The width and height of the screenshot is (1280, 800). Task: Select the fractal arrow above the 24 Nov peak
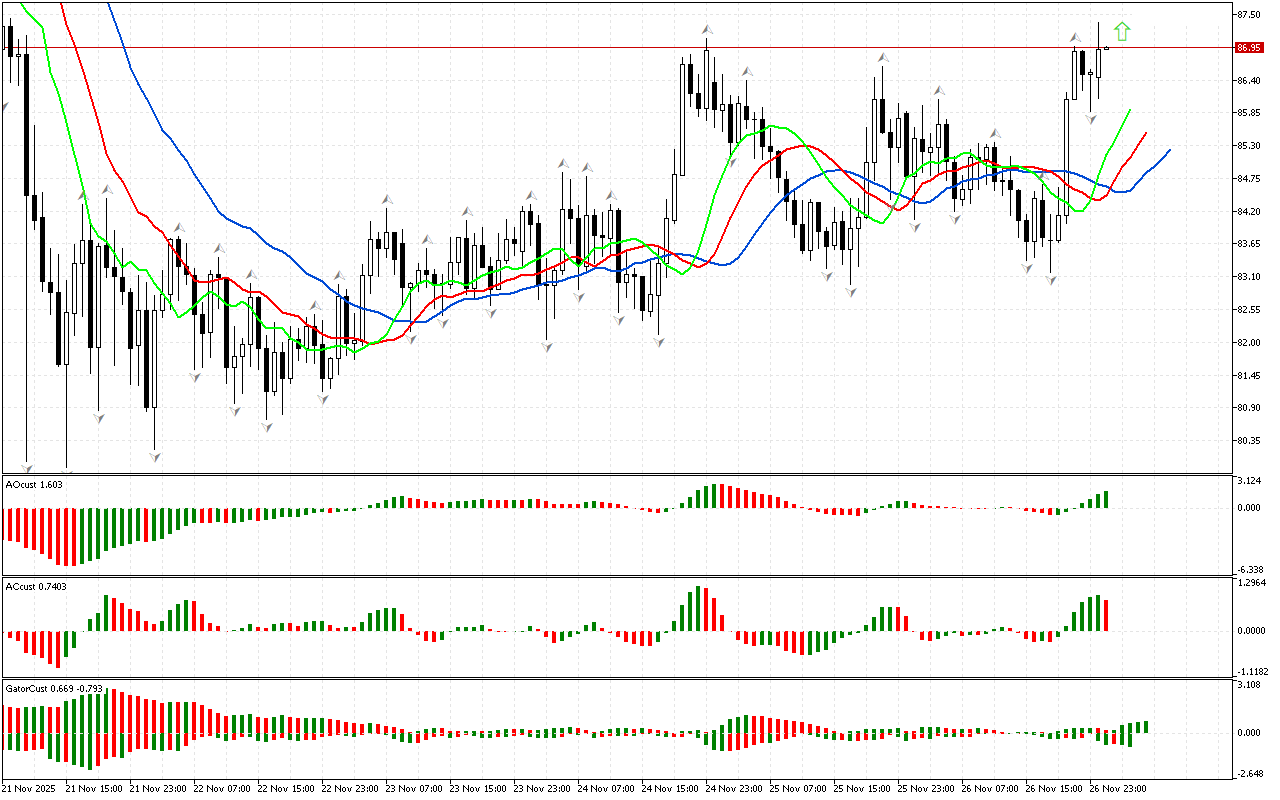point(707,30)
